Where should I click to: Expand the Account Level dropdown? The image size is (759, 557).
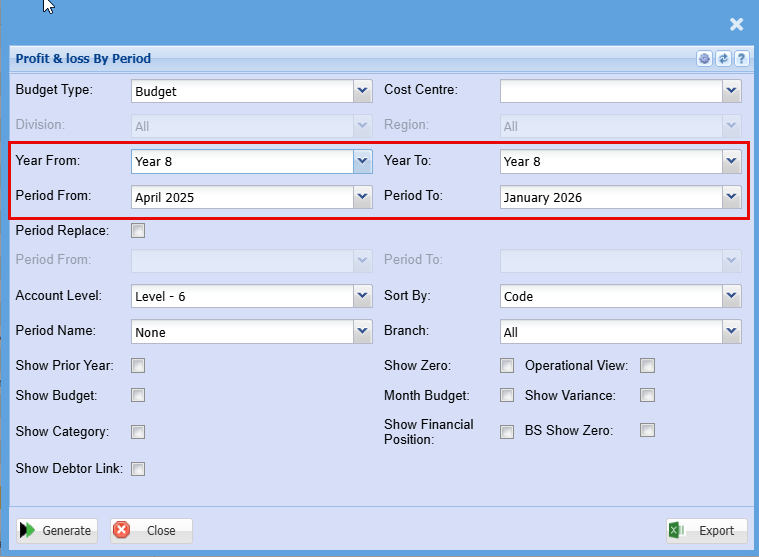tap(362, 297)
